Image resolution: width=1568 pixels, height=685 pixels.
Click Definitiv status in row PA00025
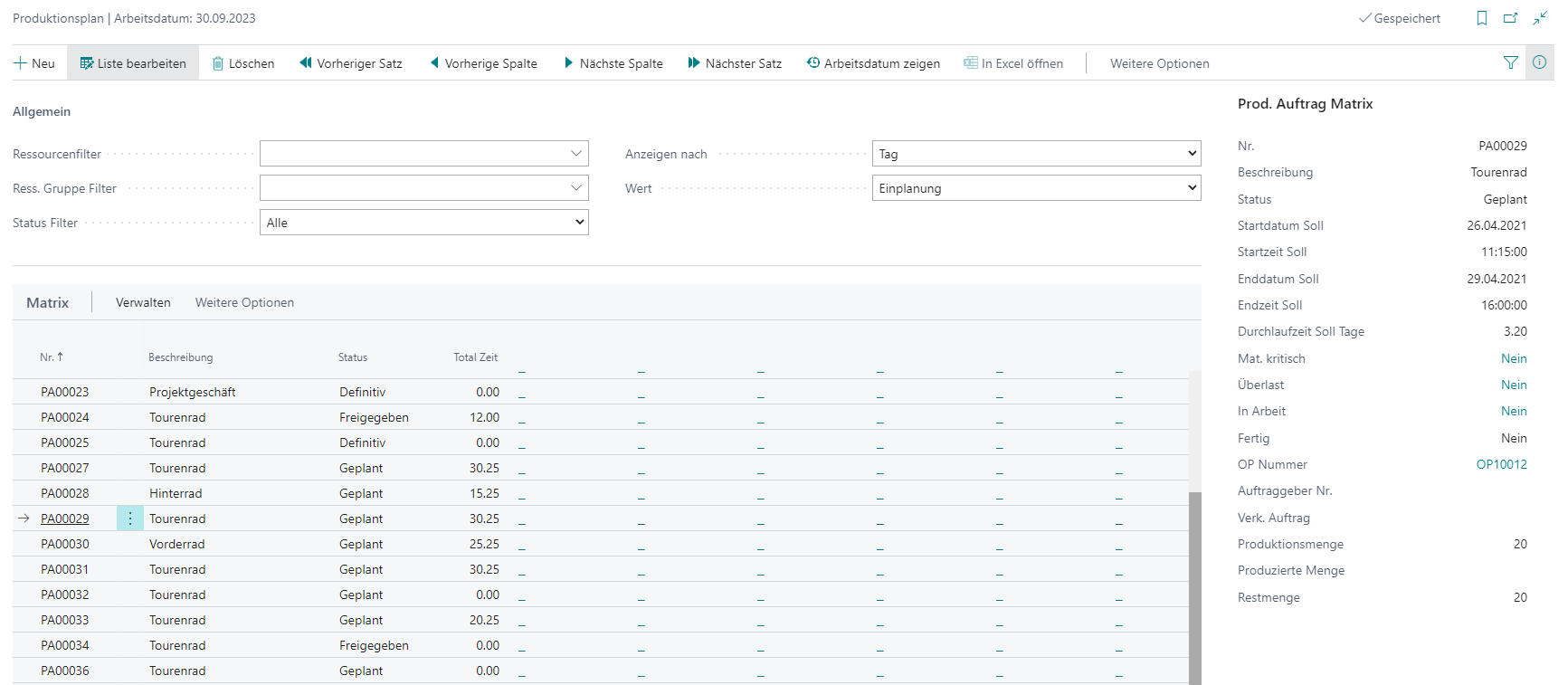coord(363,442)
